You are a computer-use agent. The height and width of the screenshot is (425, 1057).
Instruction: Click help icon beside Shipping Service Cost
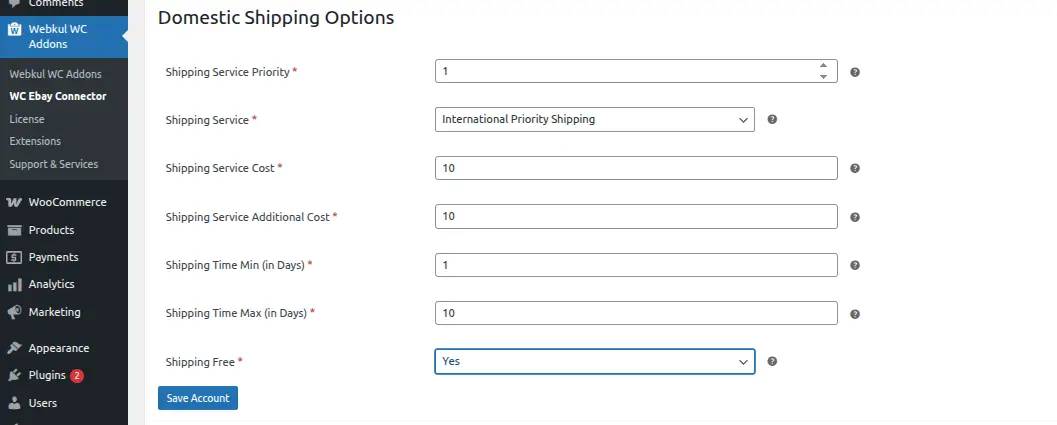point(855,169)
